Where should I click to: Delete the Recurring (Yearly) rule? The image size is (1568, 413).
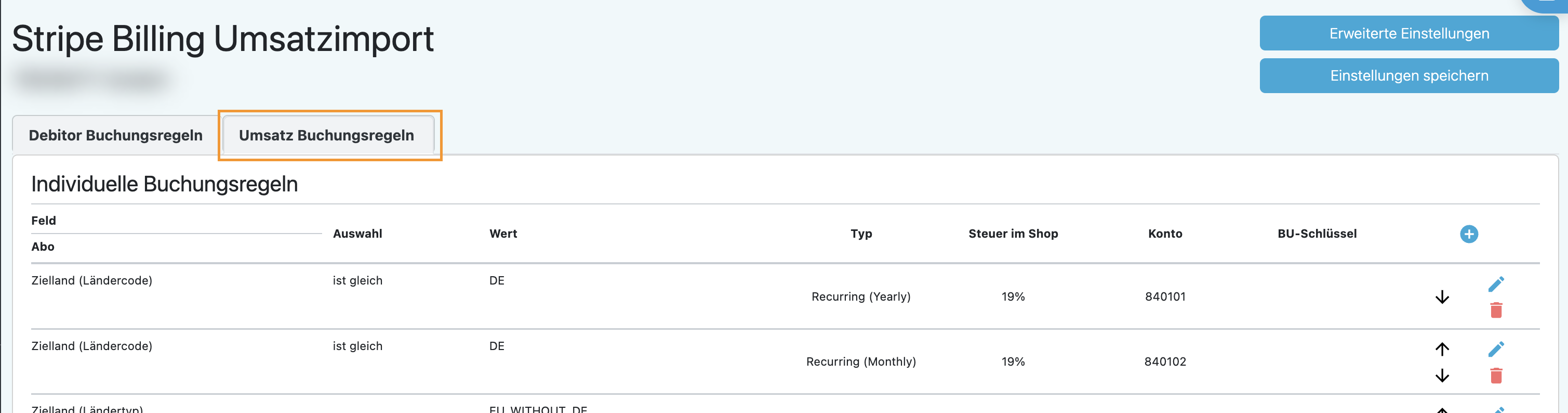click(1496, 311)
